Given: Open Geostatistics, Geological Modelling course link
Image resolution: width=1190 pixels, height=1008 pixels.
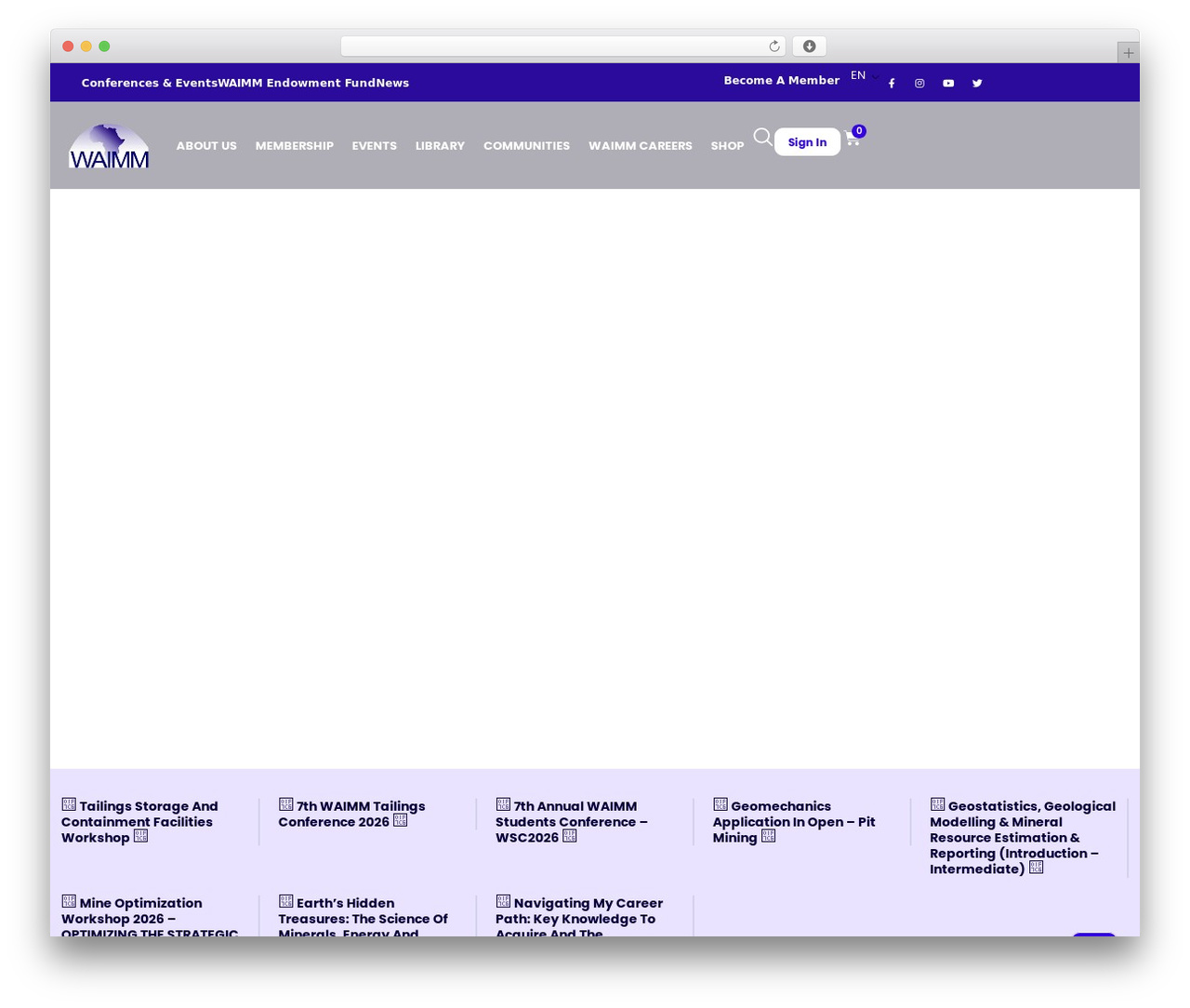Looking at the screenshot, I should [1023, 837].
